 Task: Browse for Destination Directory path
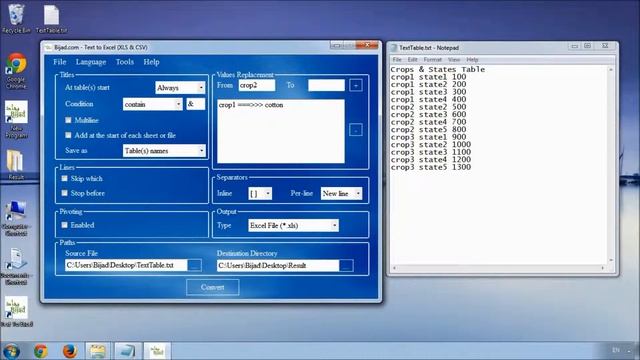pos(347,265)
